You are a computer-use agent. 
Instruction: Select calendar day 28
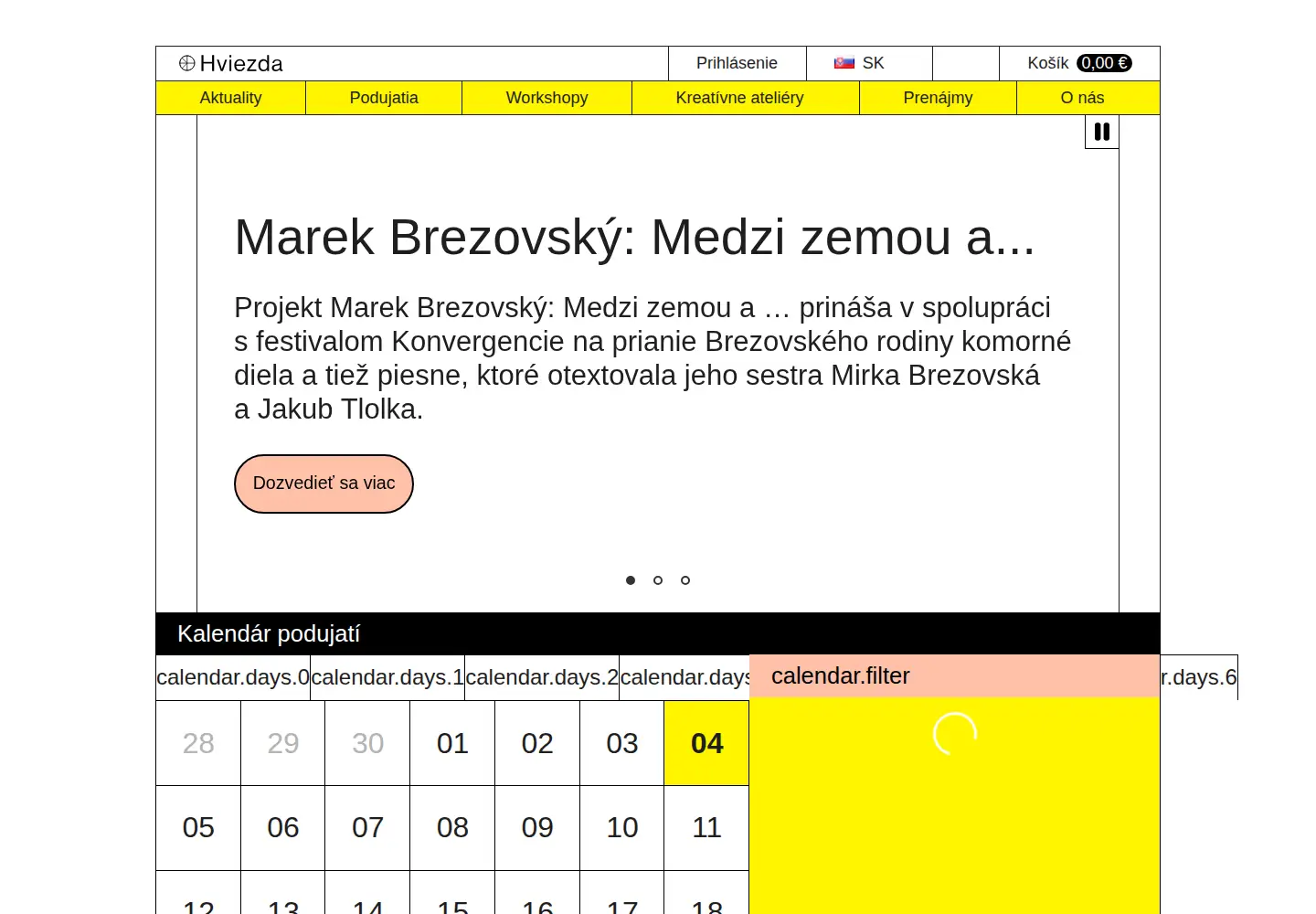click(198, 743)
